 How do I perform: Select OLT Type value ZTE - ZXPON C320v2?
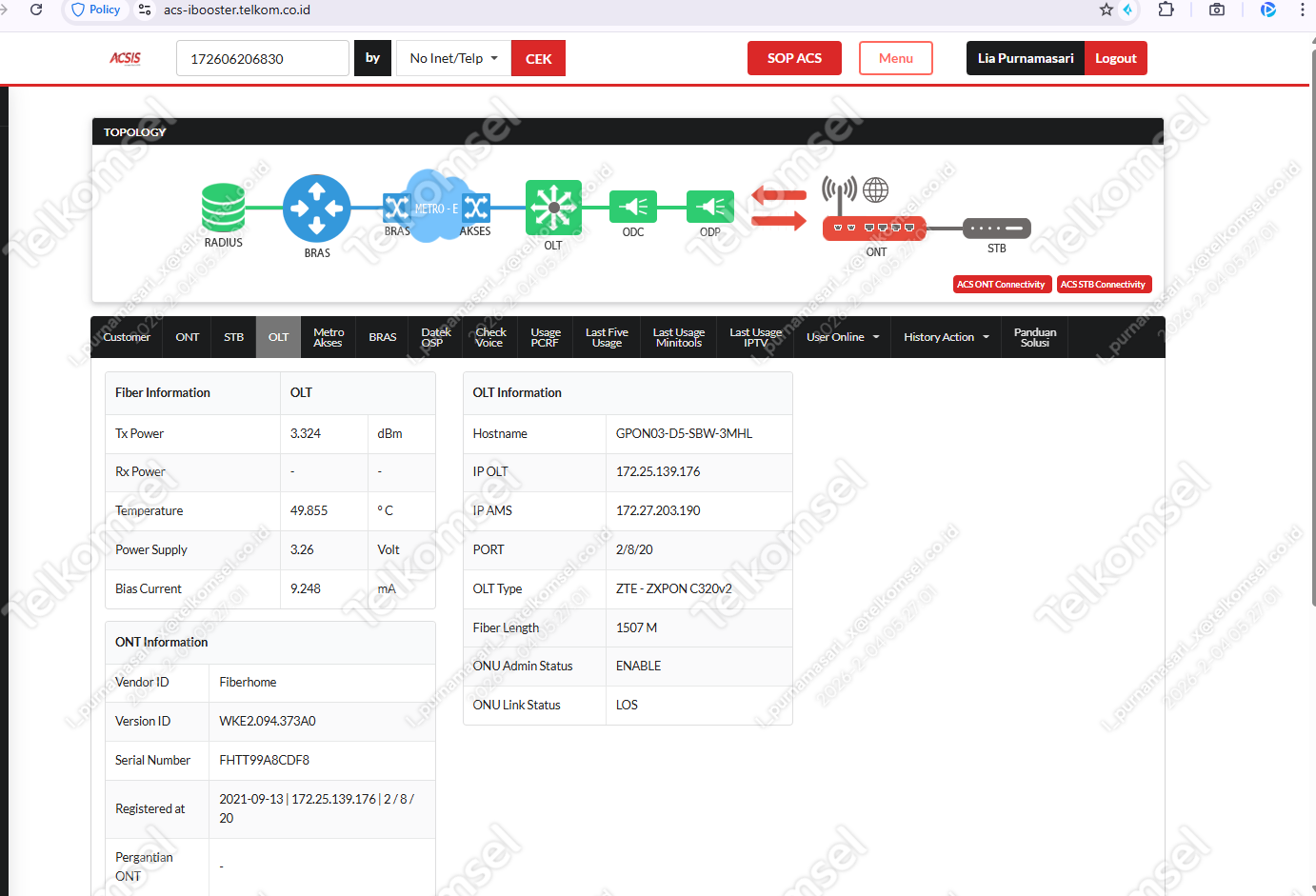pyautogui.click(x=674, y=588)
